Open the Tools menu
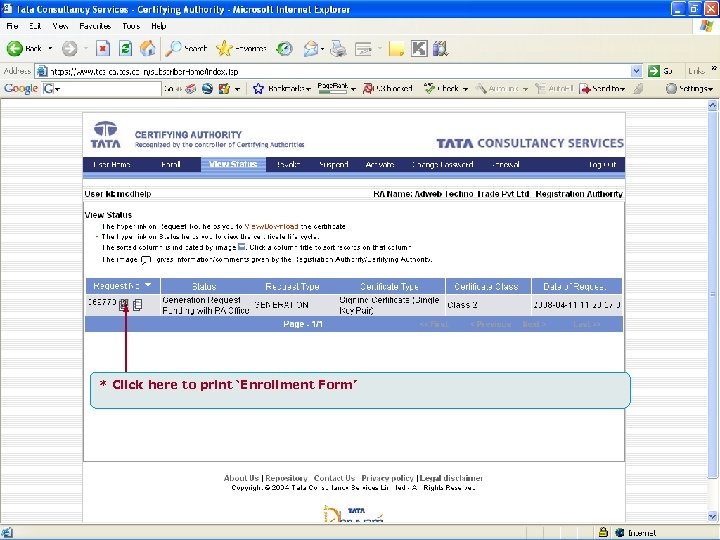The height and width of the screenshot is (540, 720). point(131,26)
